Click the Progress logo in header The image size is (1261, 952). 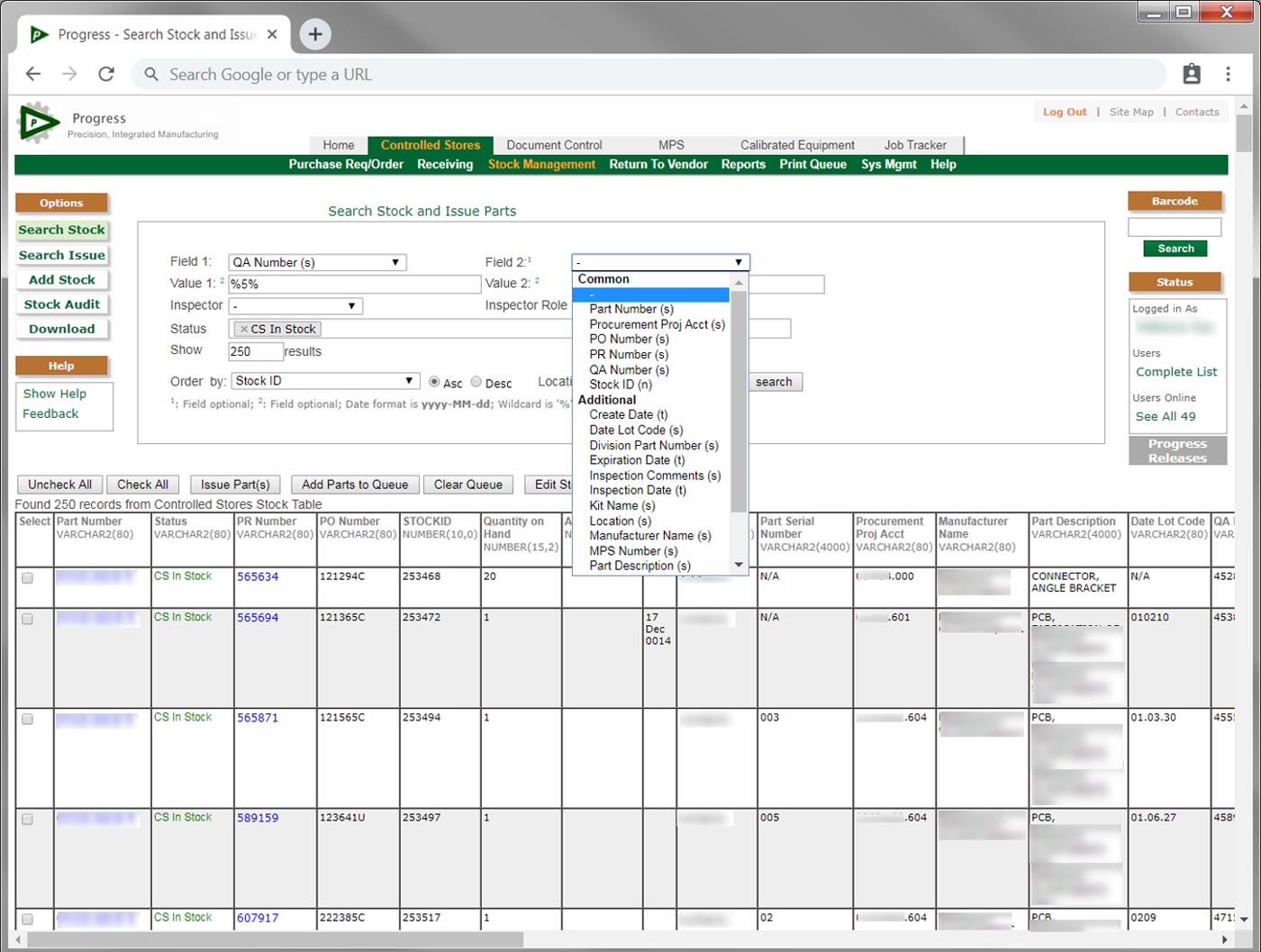coord(38,123)
